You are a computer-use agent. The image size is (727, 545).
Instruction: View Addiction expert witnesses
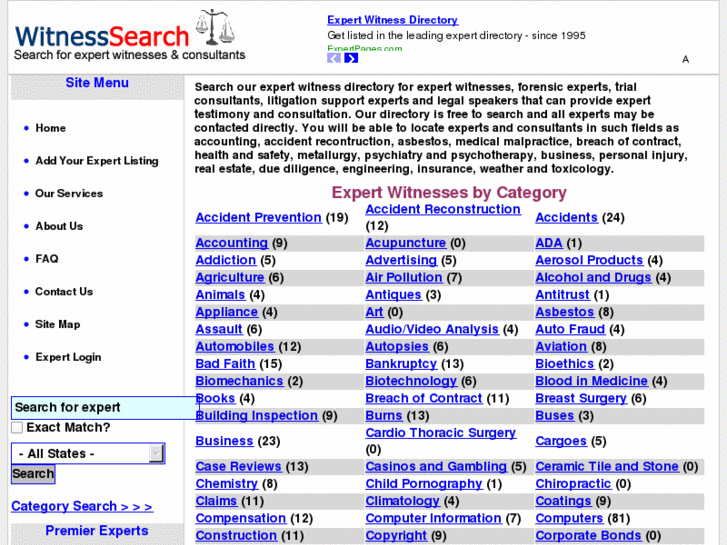point(226,260)
